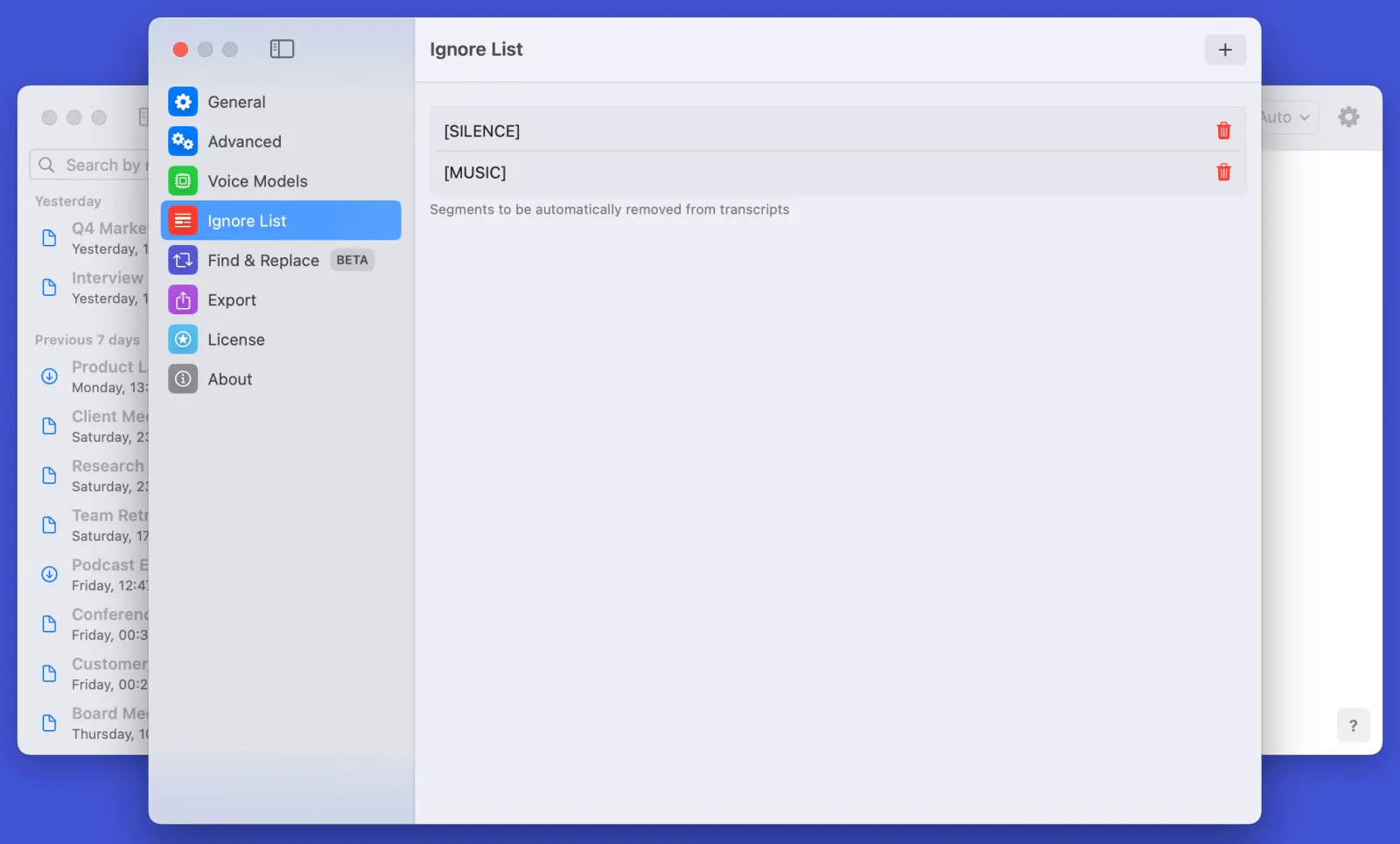This screenshot has height=844, width=1400.
Task: Add a new ignore list entry
Action: [1225, 50]
